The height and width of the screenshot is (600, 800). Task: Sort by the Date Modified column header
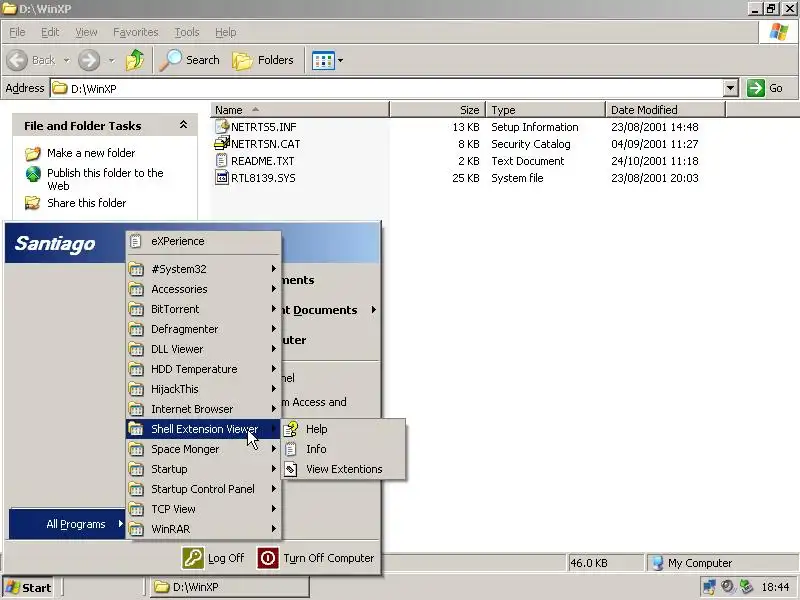pos(665,110)
